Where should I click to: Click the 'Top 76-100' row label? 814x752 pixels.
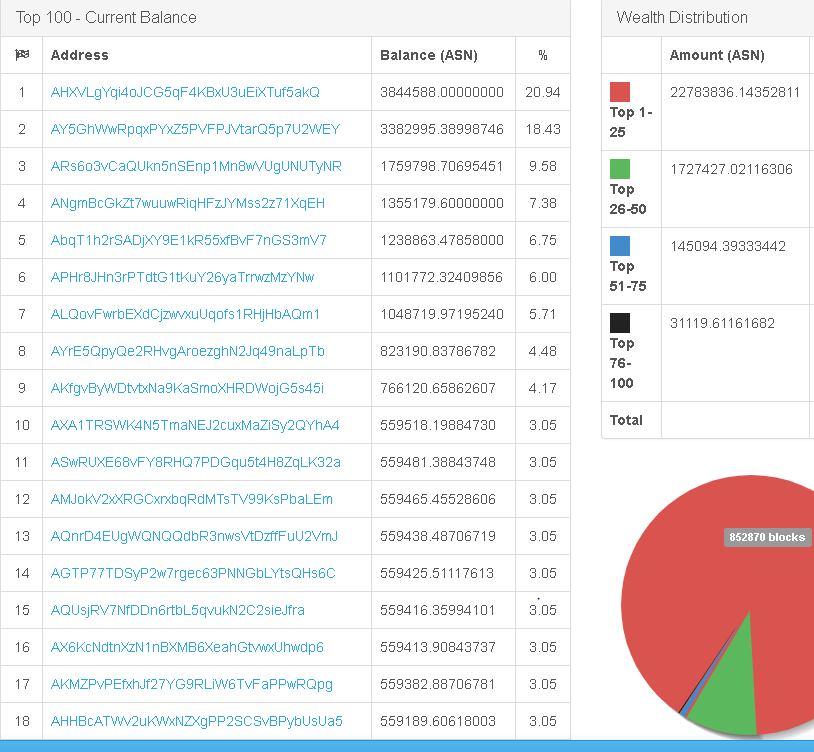coord(622,363)
